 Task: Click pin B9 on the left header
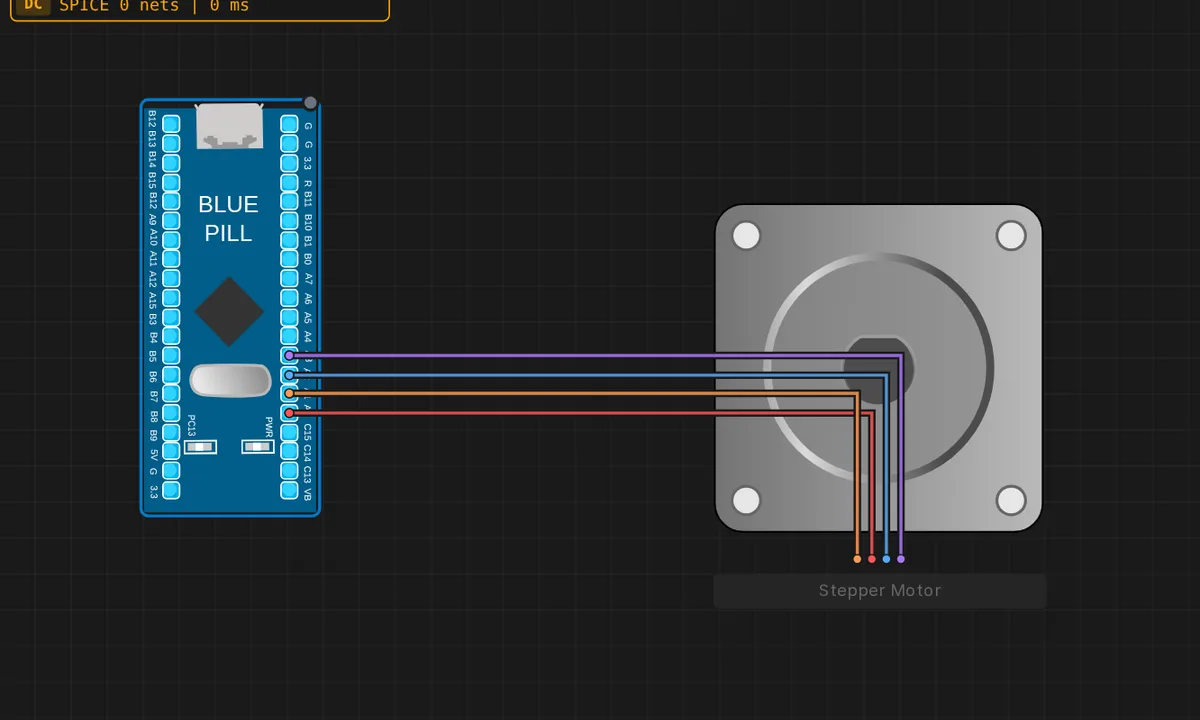(x=171, y=432)
